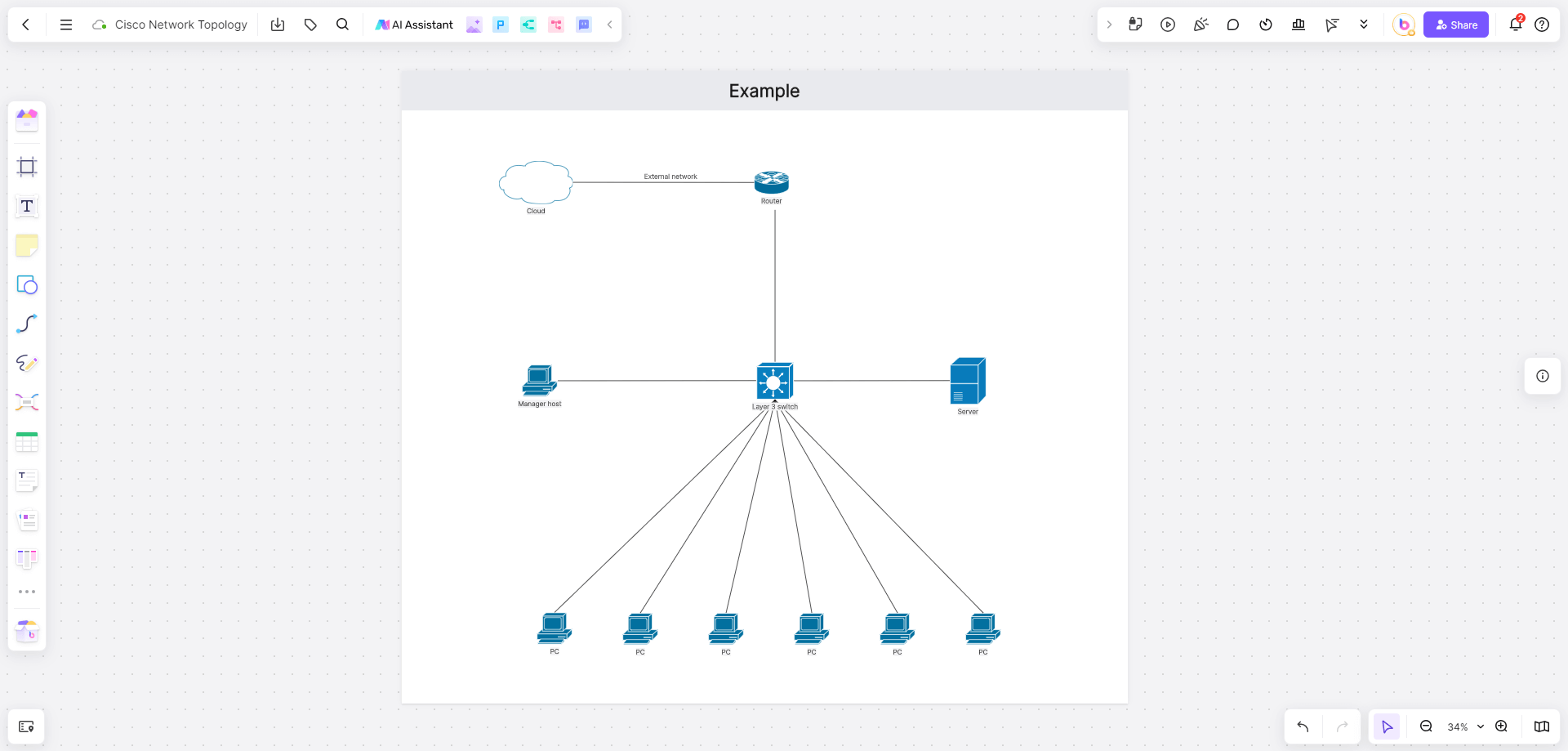Click the blue P plugin icon
The width and height of the screenshot is (1568, 751).
coord(501,25)
